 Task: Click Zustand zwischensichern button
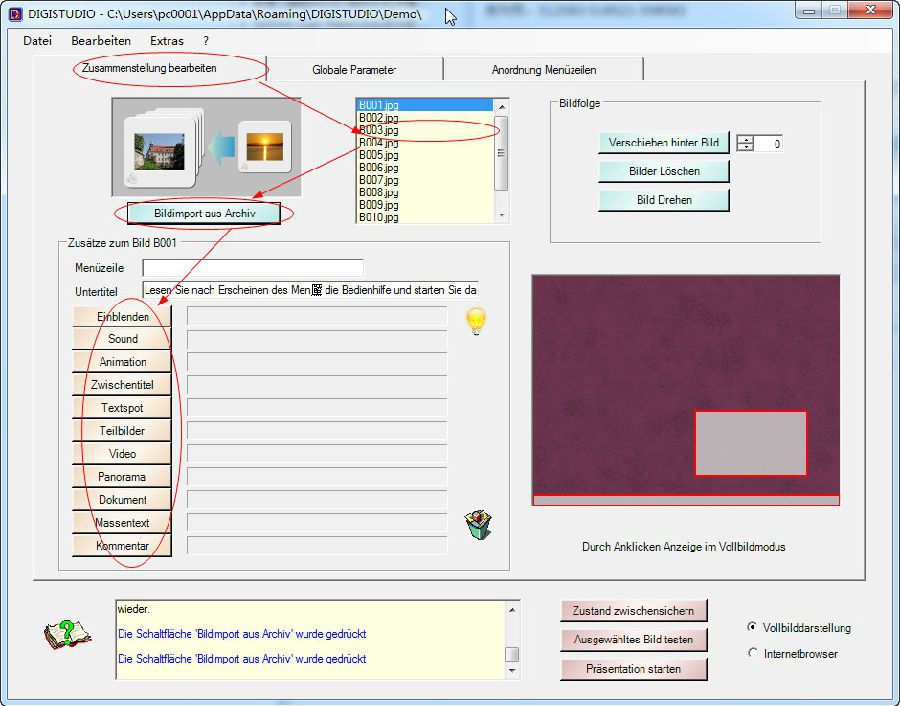(634, 611)
